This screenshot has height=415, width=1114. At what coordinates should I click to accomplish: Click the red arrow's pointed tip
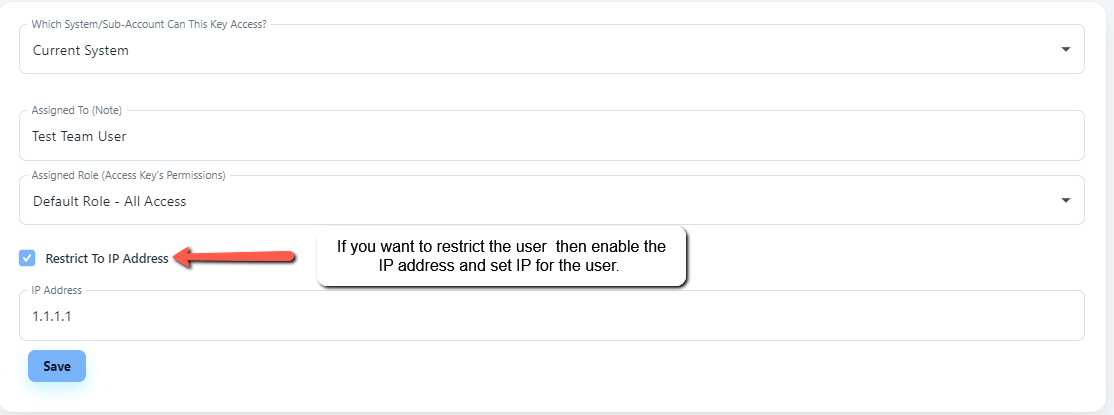click(x=178, y=258)
